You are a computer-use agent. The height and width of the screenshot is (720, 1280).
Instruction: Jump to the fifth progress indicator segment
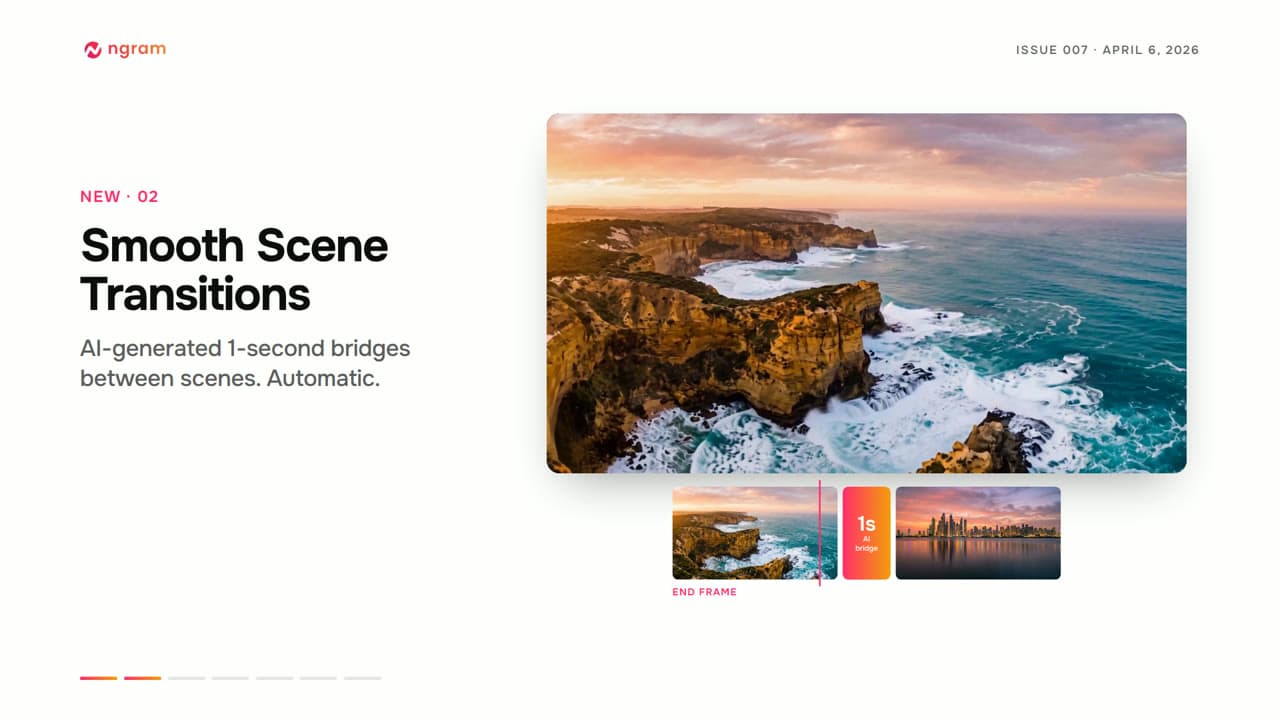point(274,678)
